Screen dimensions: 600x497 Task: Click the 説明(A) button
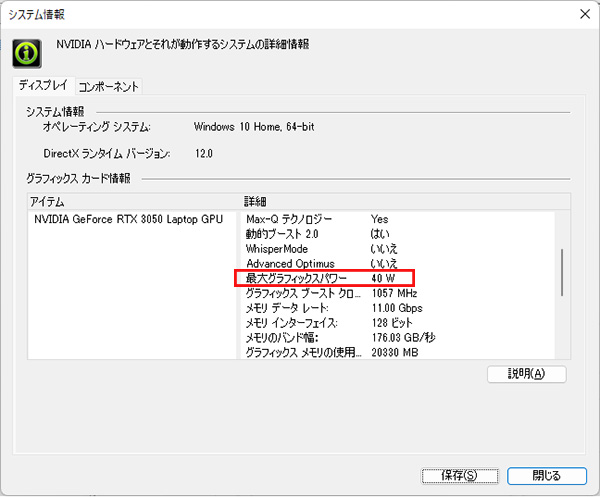[527, 374]
